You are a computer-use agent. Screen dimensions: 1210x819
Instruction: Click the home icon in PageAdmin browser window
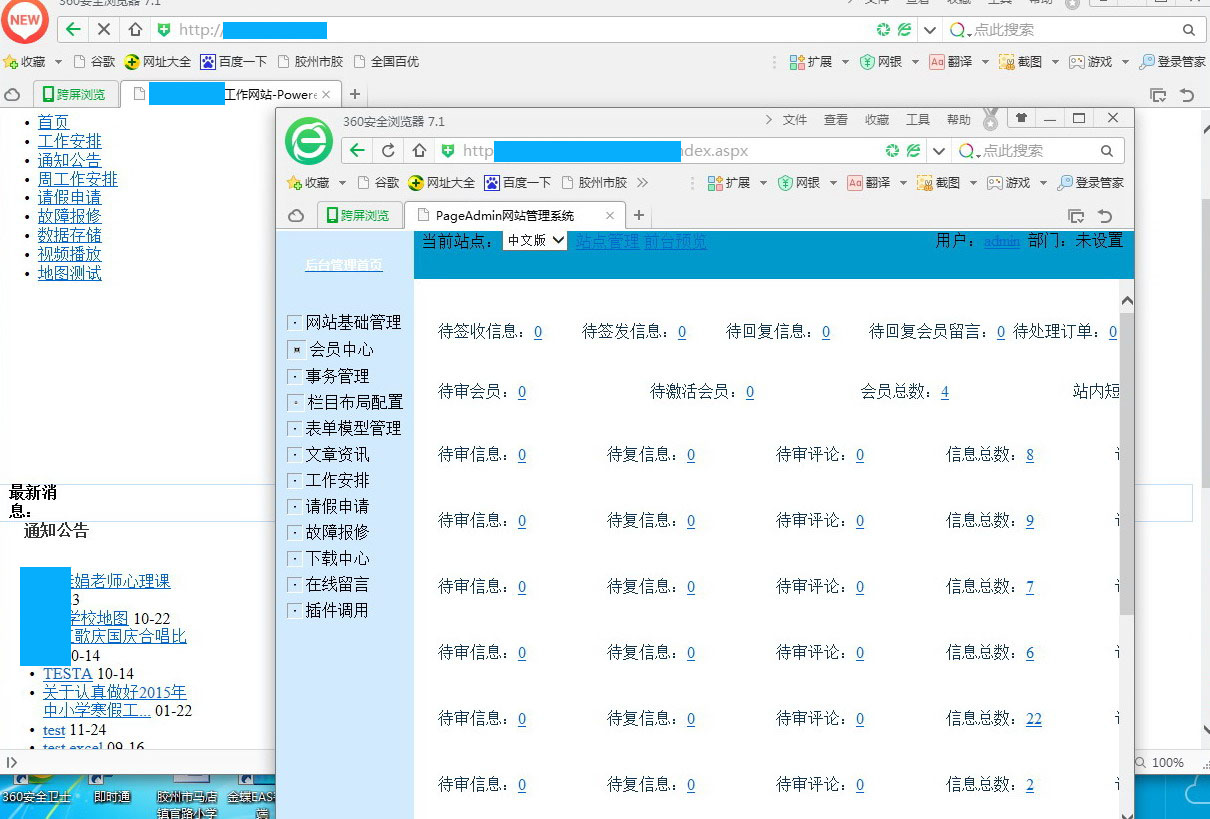click(x=419, y=151)
